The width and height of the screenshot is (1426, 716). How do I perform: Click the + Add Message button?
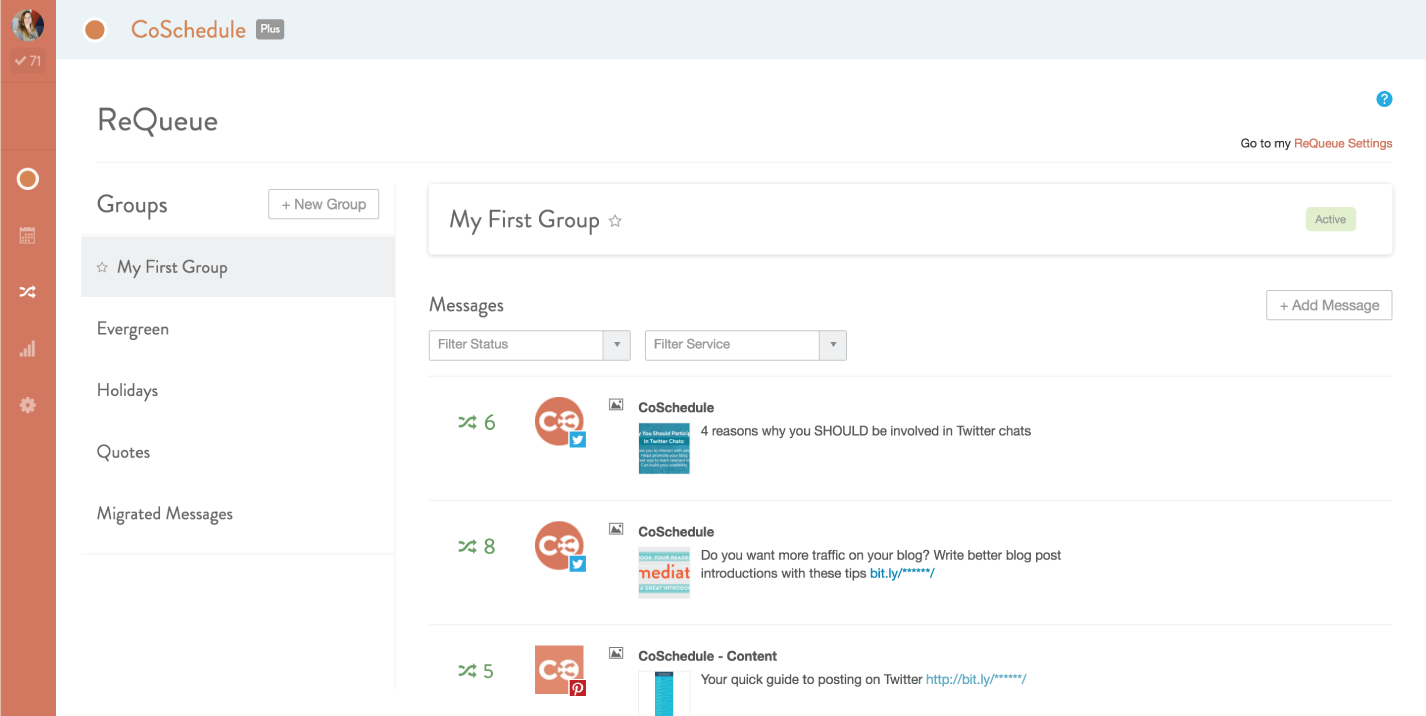tap(1329, 305)
